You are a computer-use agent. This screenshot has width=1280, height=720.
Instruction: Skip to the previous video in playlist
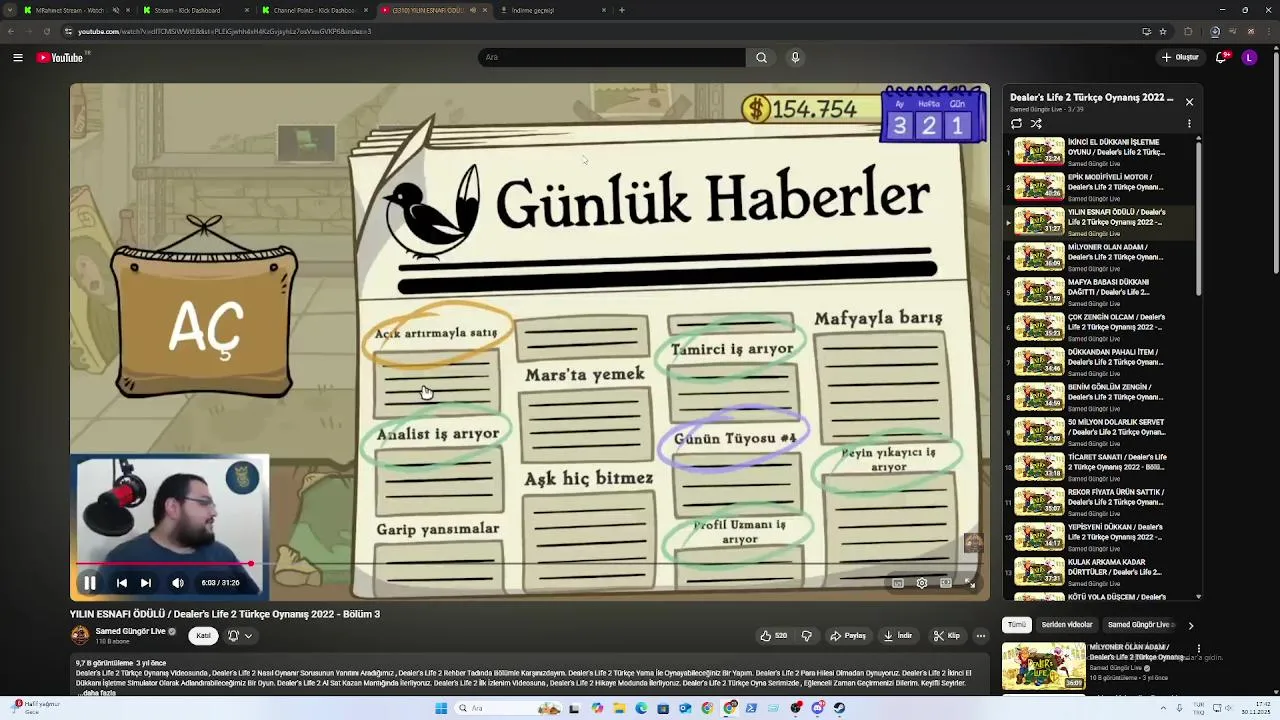point(121,583)
